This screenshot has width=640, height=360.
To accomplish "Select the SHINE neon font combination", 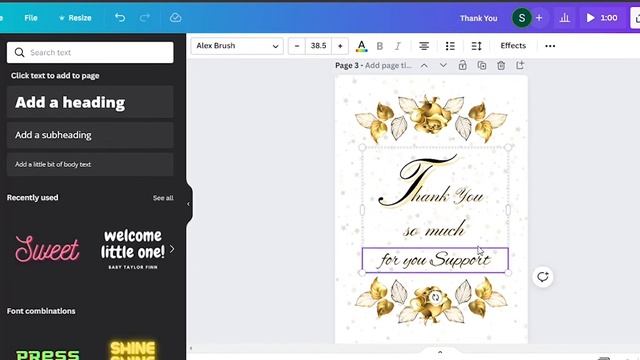I will coord(133,350).
